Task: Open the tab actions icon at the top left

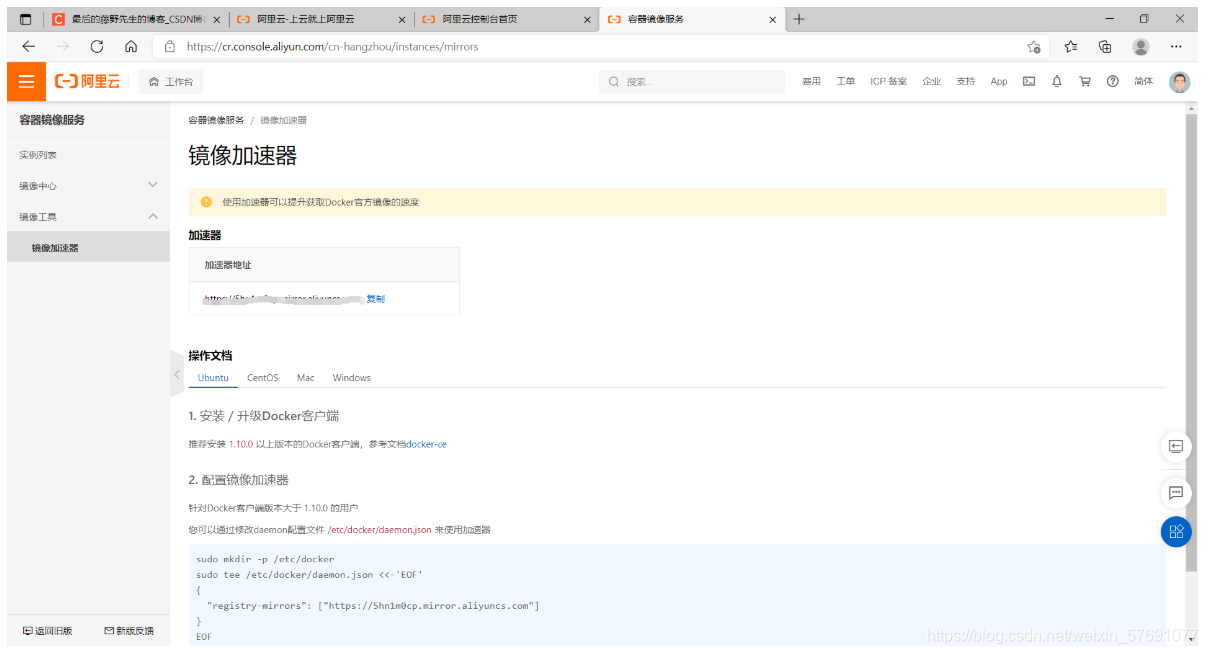Action: click(x=26, y=19)
